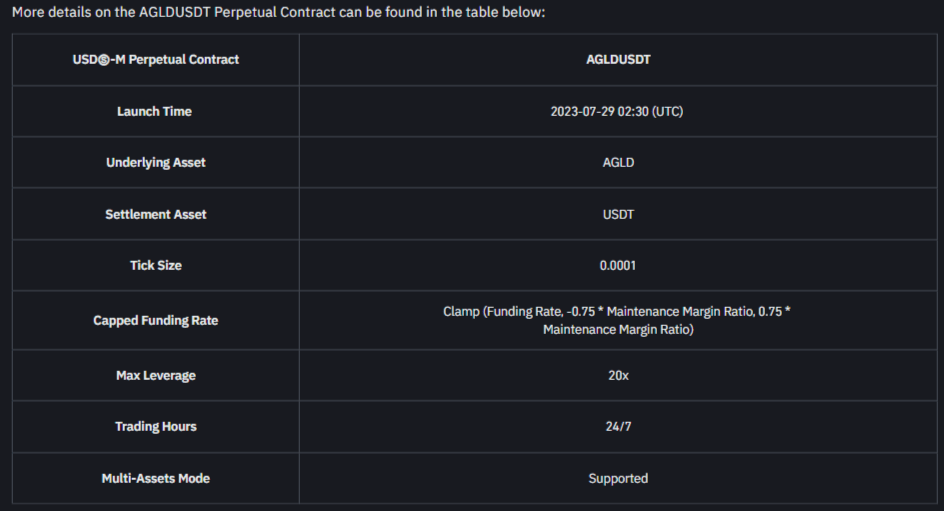Select the Clamp funding rate formula text
Image resolution: width=944 pixels, height=511 pixels.
point(617,320)
